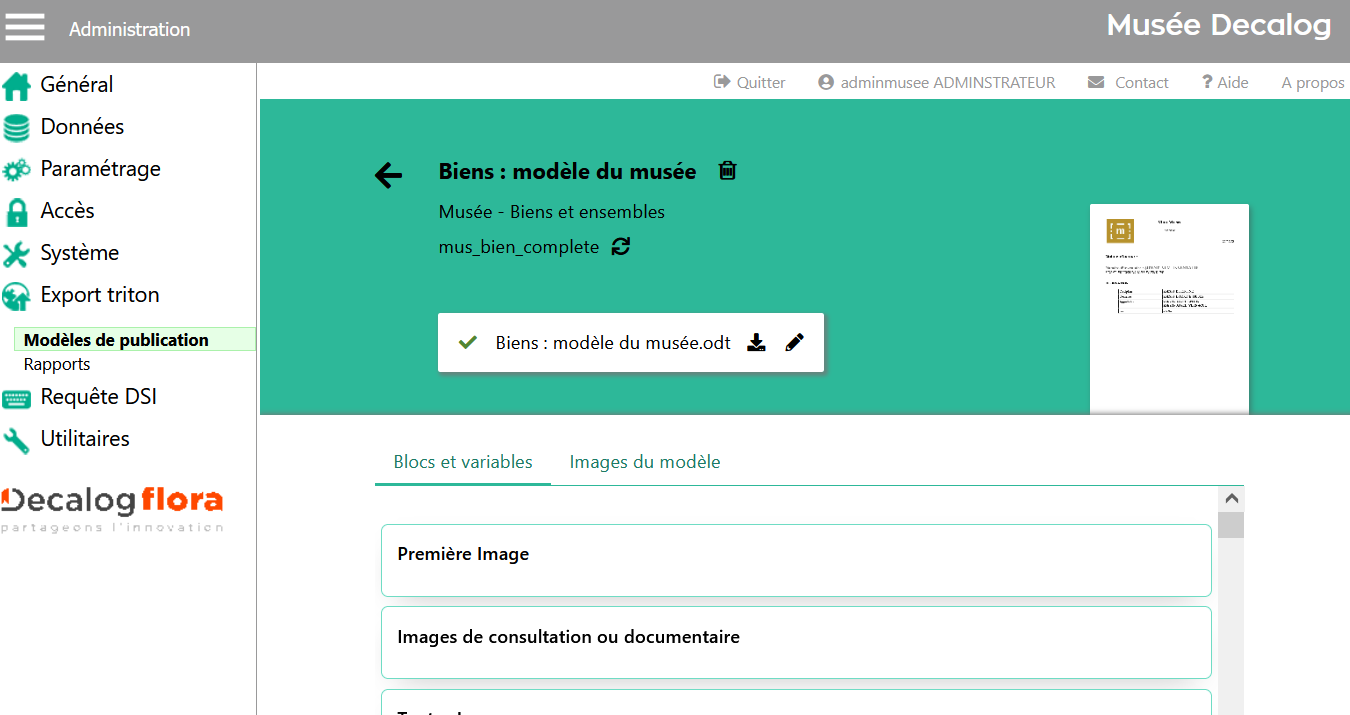Open the Données menu
This screenshot has height=715, width=1350.
tap(82, 127)
